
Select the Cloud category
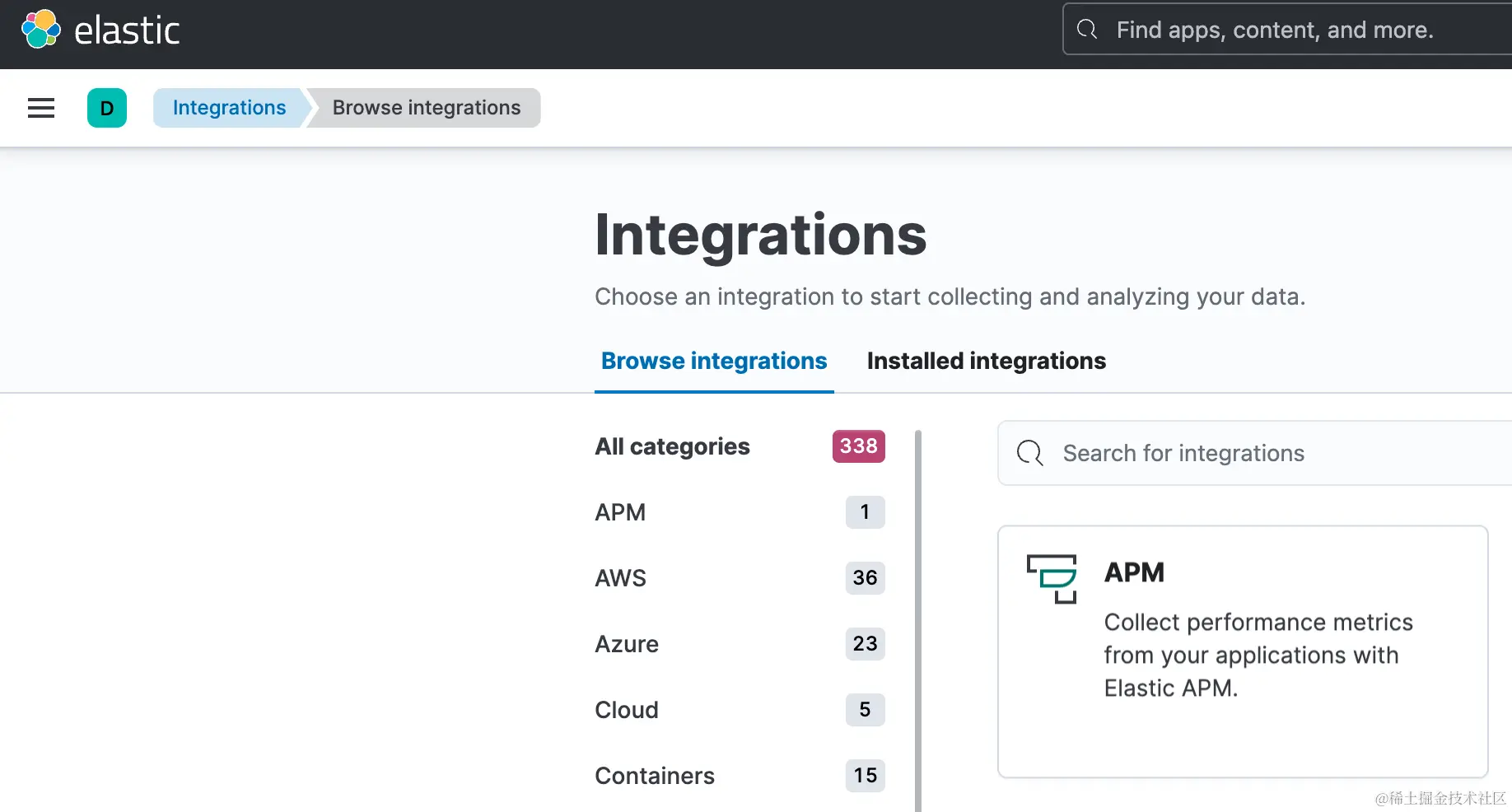click(x=627, y=710)
